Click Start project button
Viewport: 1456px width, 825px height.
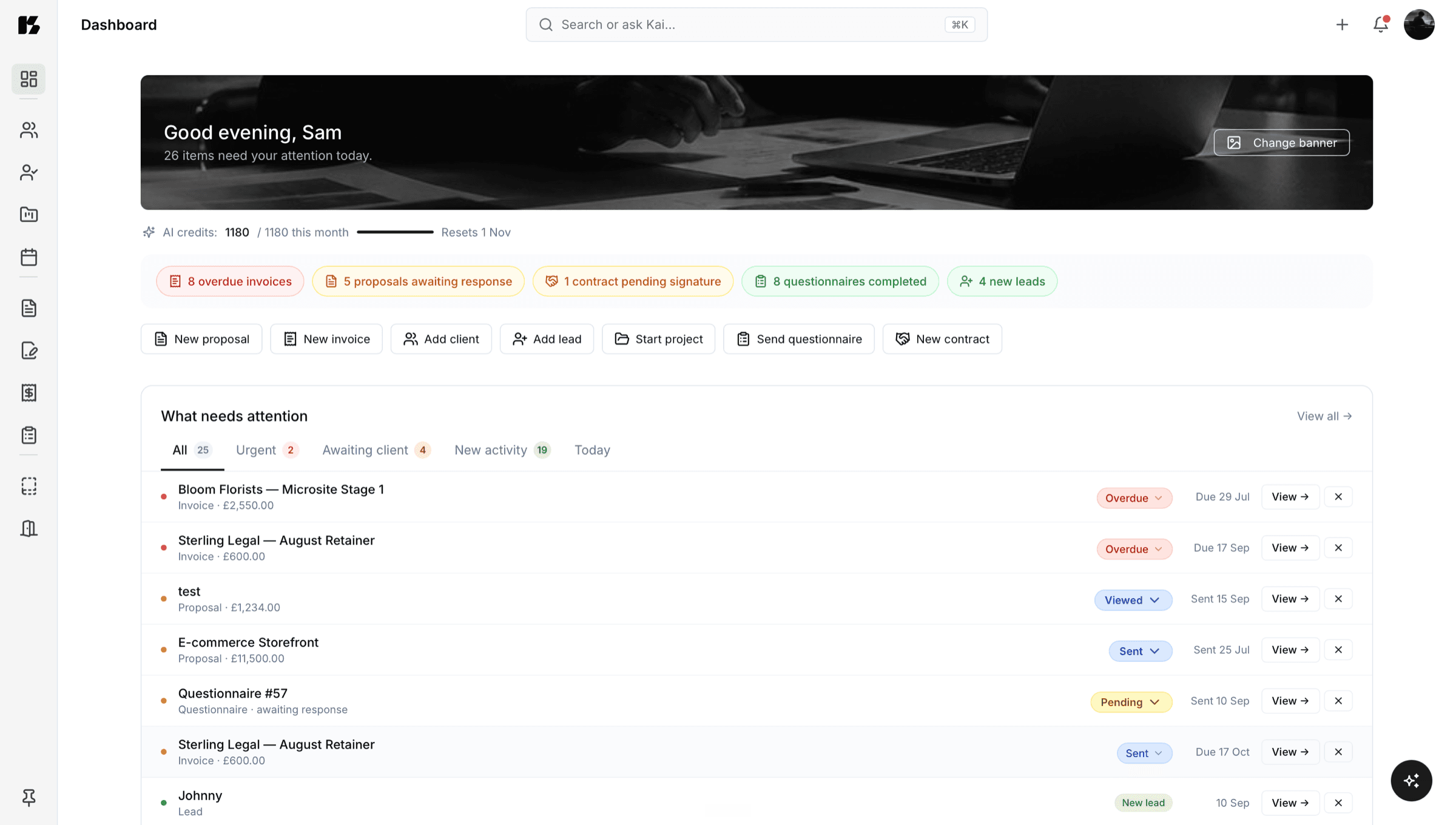(x=658, y=338)
